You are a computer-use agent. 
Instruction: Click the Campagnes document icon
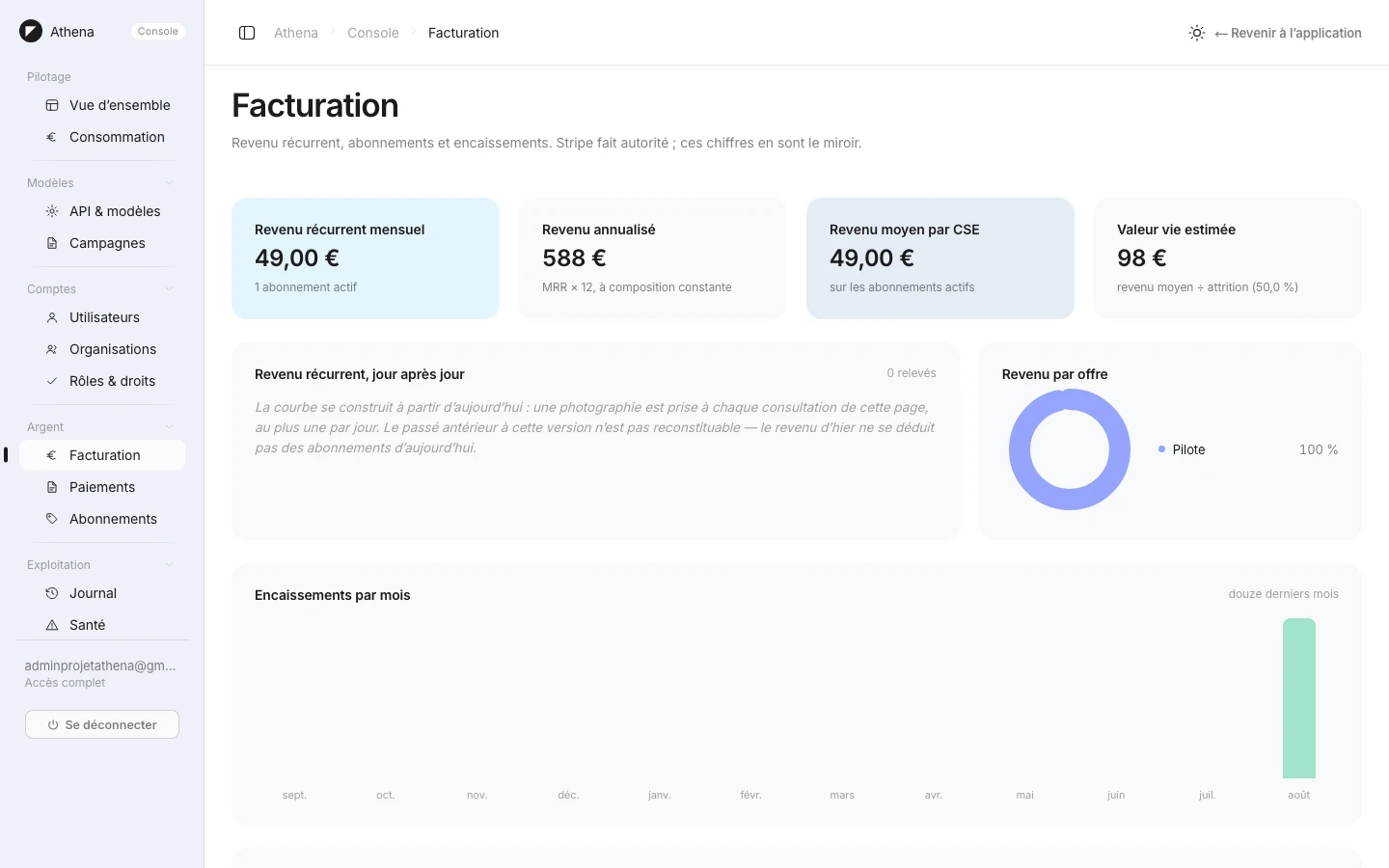52,243
